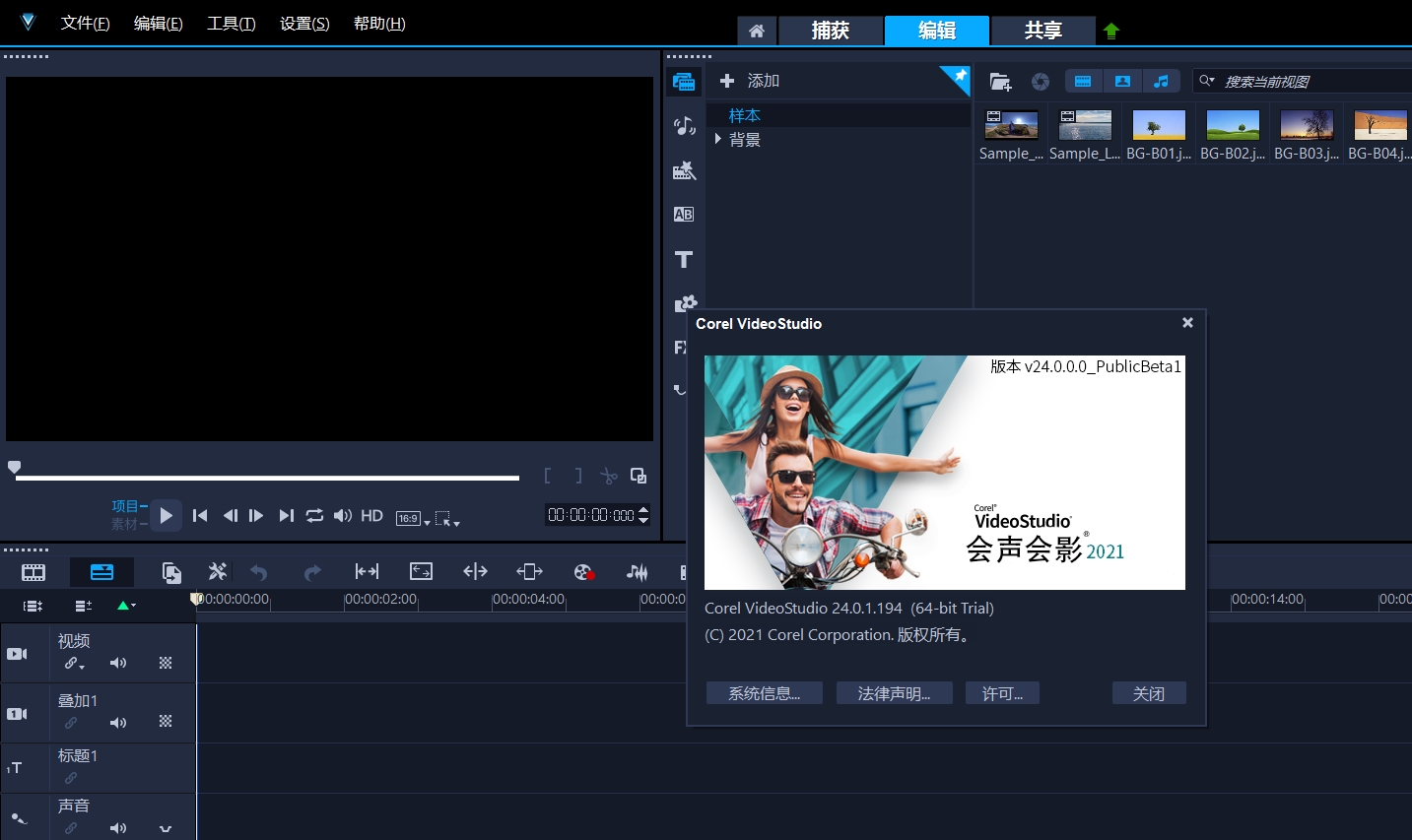Select the stretch tool icon
The width and height of the screenshot is (1412, 840).
pos(529,571)
